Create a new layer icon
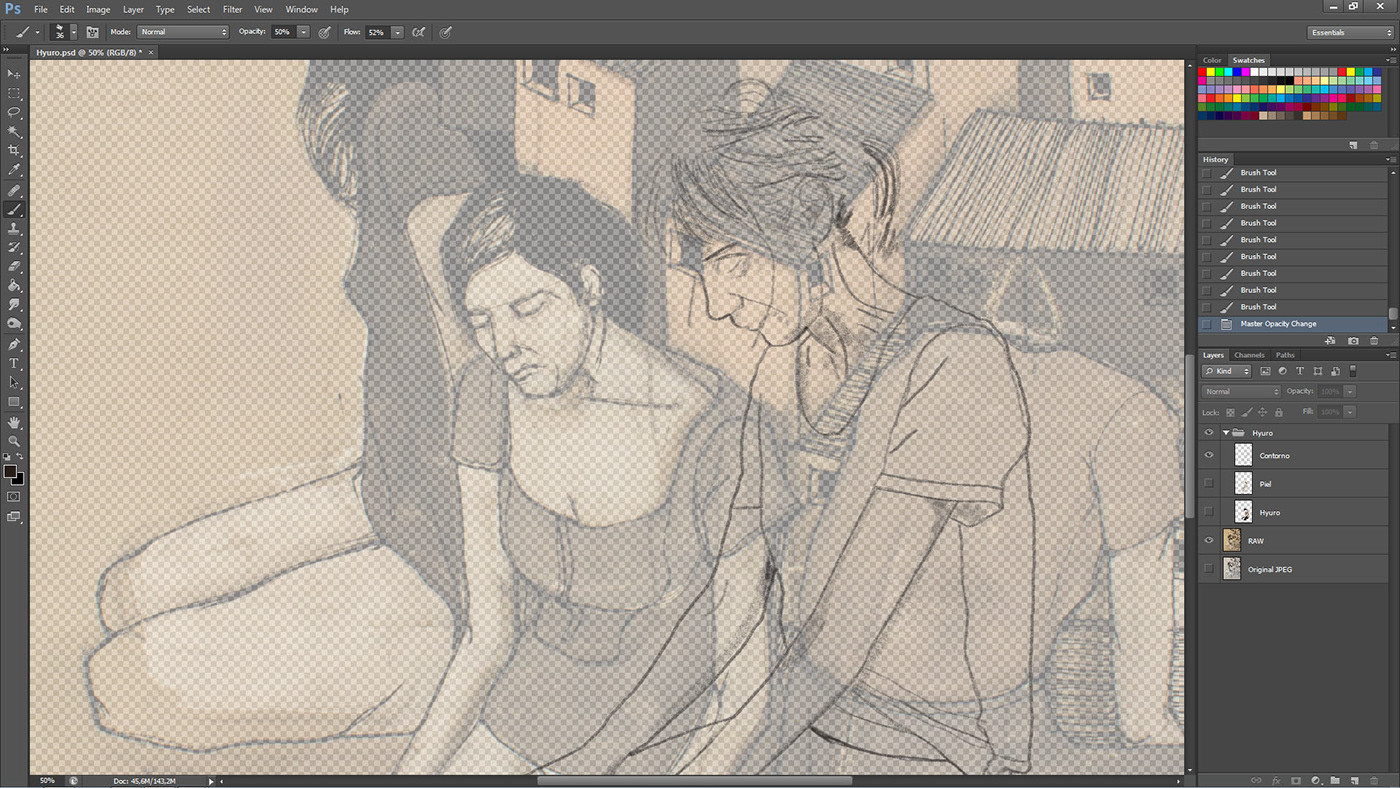The width and height of the screenshot is (1400, 788). [x=1354, y=780]
